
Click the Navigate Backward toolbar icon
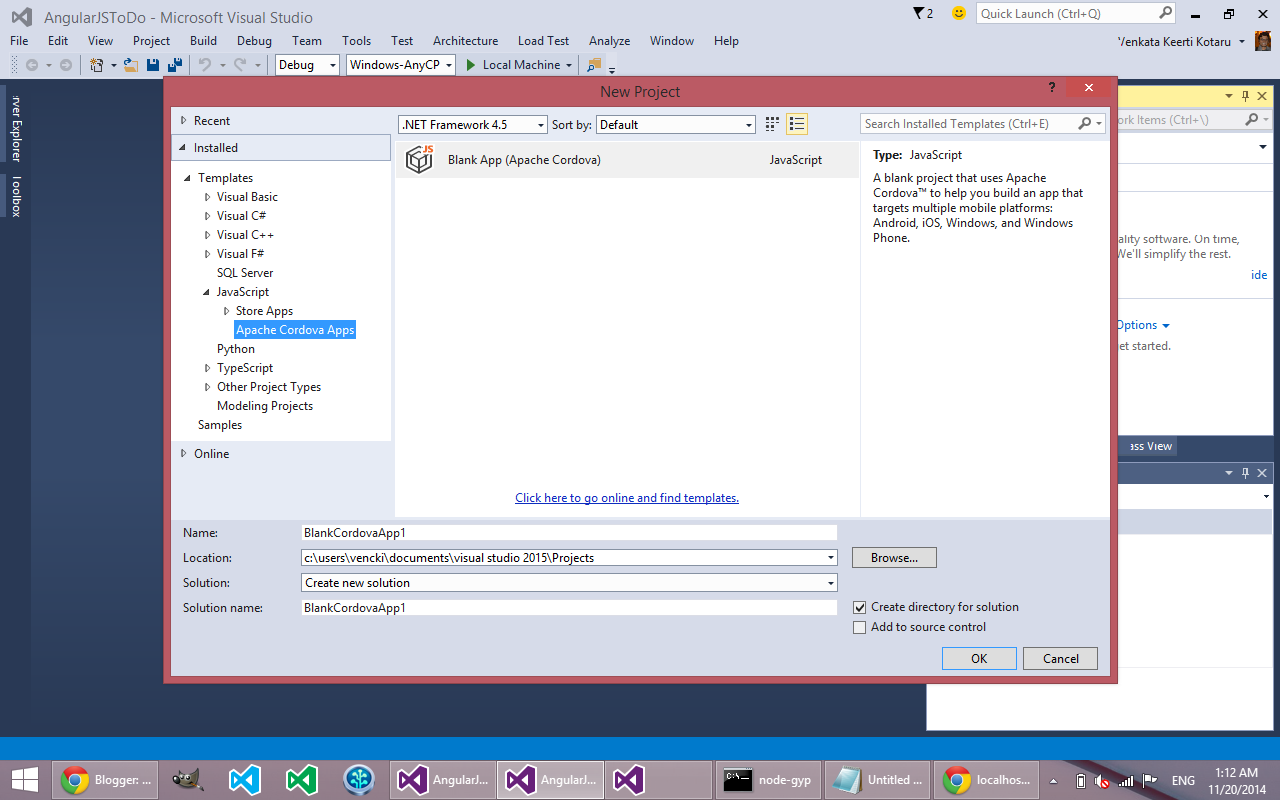click(x=33, y=63)
